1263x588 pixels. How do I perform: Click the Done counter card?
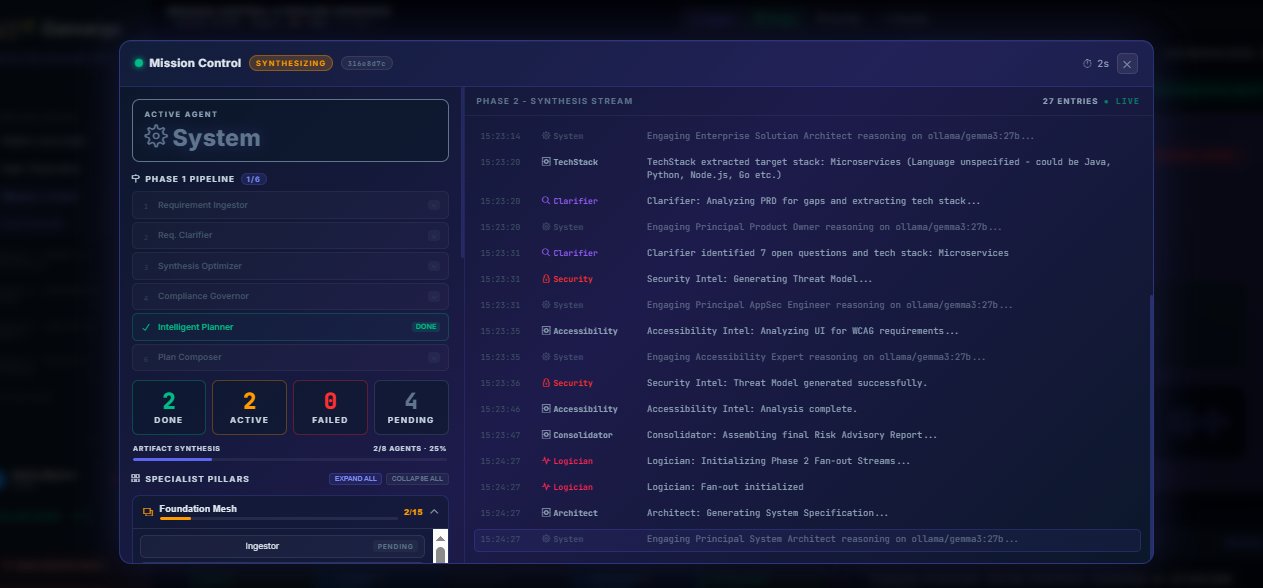point(169,407)
